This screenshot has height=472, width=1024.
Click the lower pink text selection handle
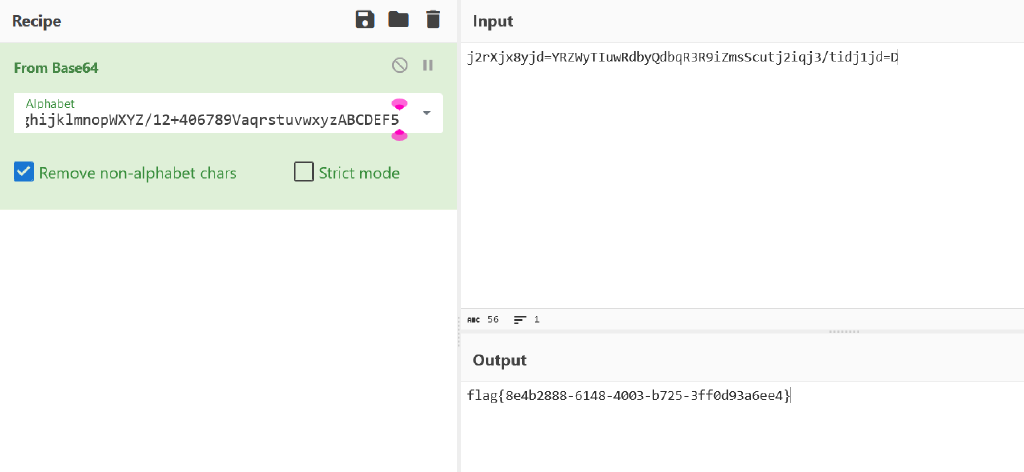(x=399, y=135)
